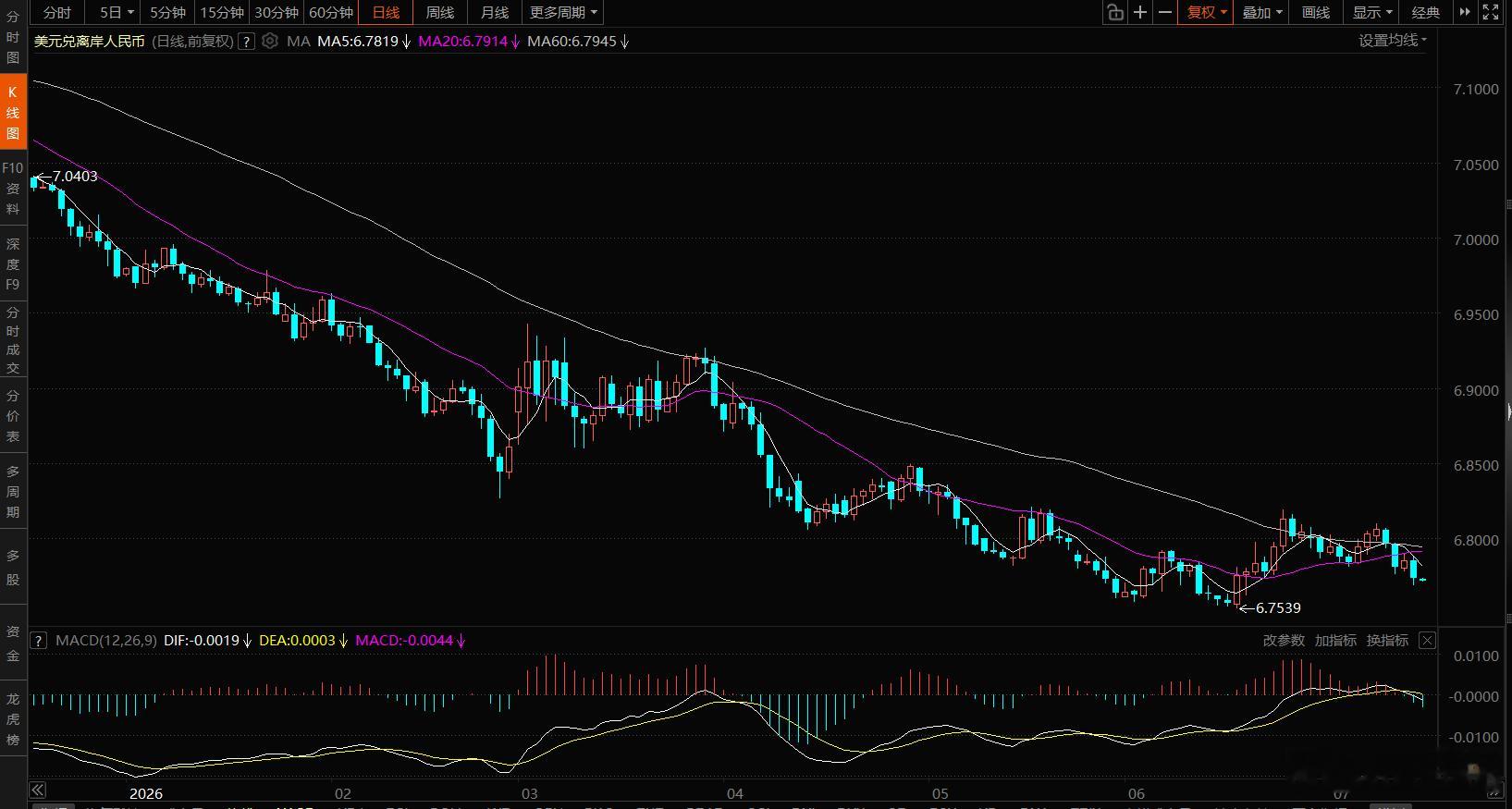
Task: Open 分时成交 in left sidebar
Action: pyautogui.click(x=13, y=340)
